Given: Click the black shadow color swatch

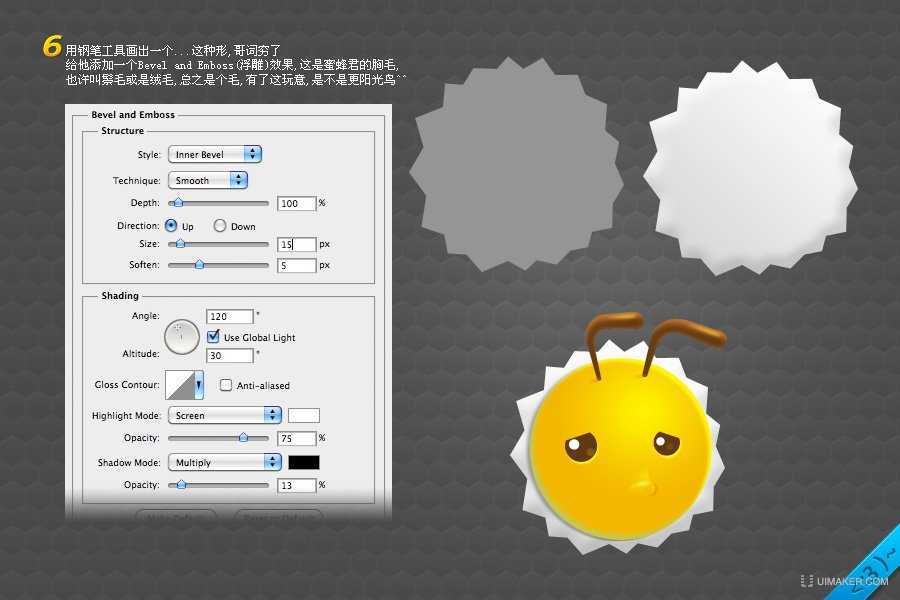Looking at the screenshot, I should point(303,462).
